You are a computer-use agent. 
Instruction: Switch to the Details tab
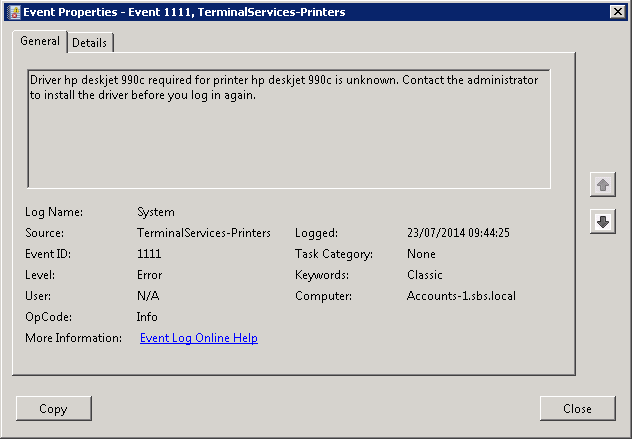tap(90, 43)
